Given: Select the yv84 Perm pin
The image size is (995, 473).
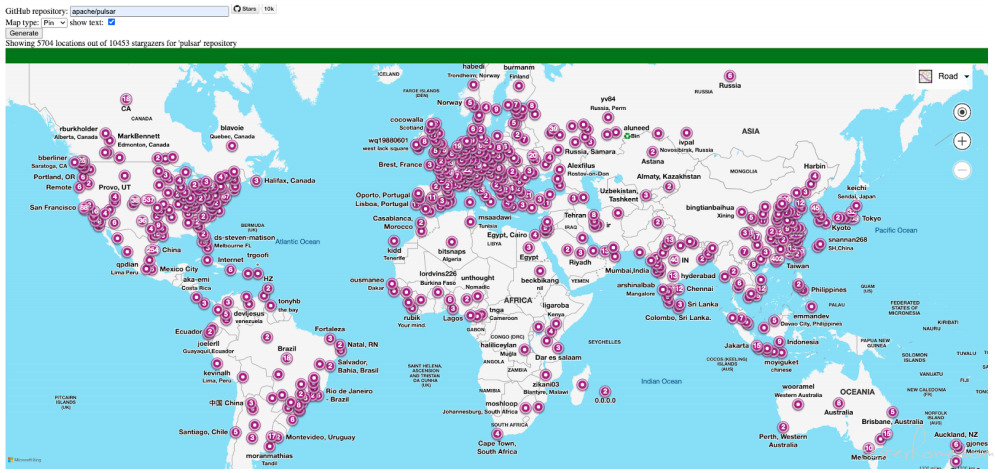Looking at the screenshot, I should [x=608, y=117].
